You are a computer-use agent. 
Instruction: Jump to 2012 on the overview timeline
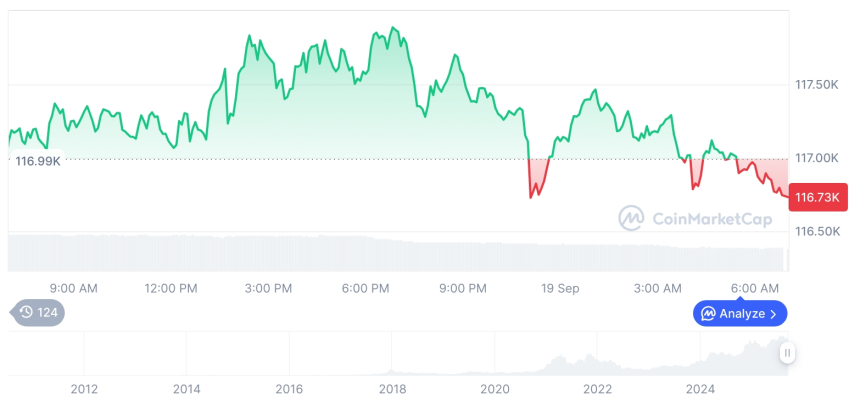point(84,388)
